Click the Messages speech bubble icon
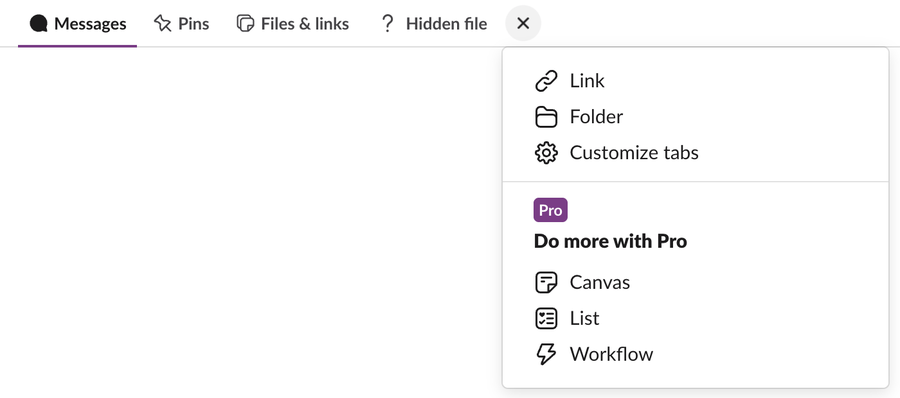The height and width of the screenshot is (398, 900). click(38, 24)
